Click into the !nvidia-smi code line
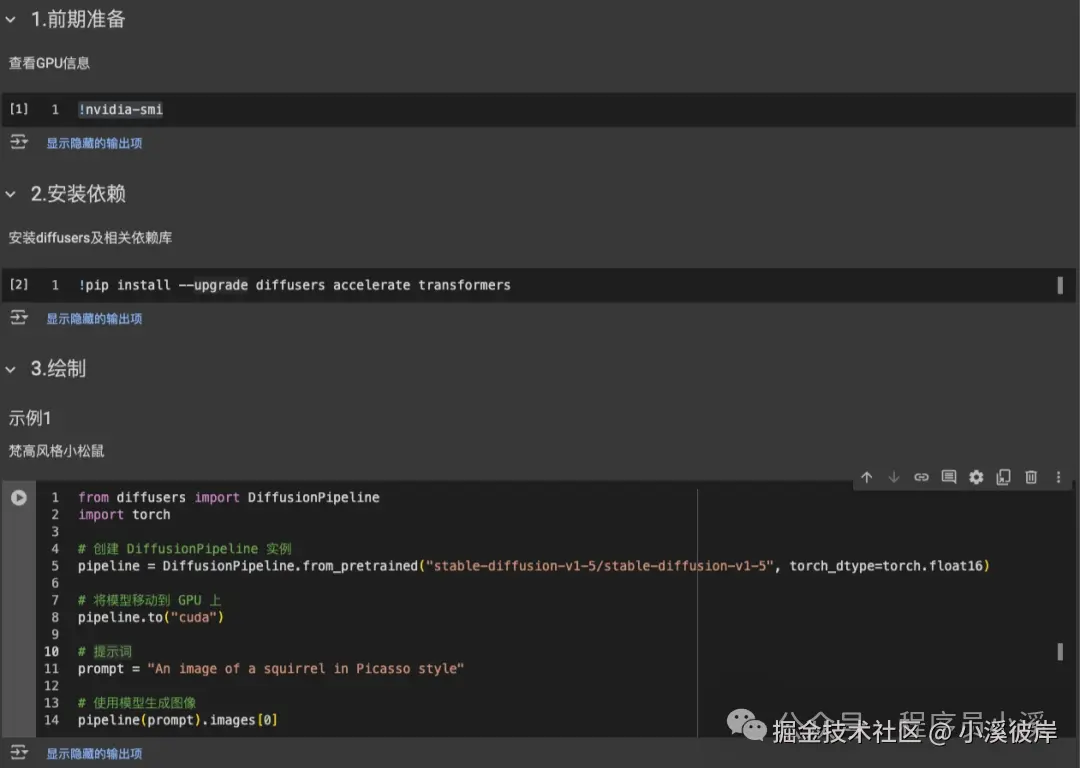 (121, 110)
